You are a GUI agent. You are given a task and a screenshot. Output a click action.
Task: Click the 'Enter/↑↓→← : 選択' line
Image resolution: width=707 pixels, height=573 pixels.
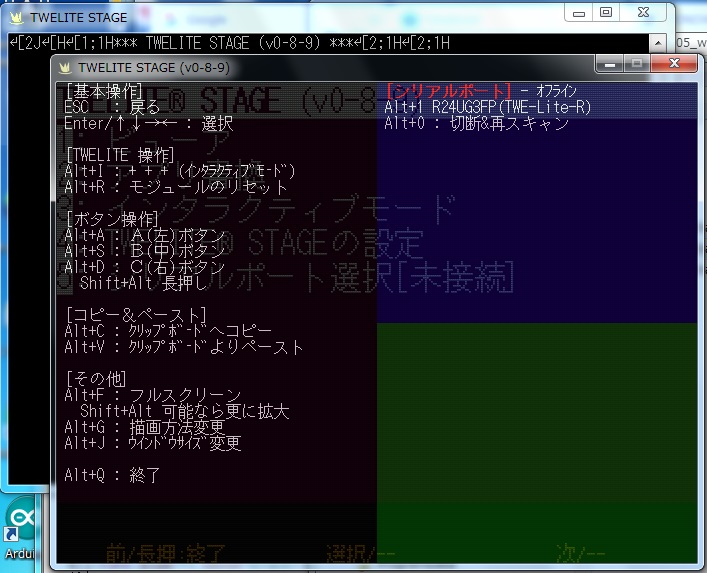pos(149,124)
